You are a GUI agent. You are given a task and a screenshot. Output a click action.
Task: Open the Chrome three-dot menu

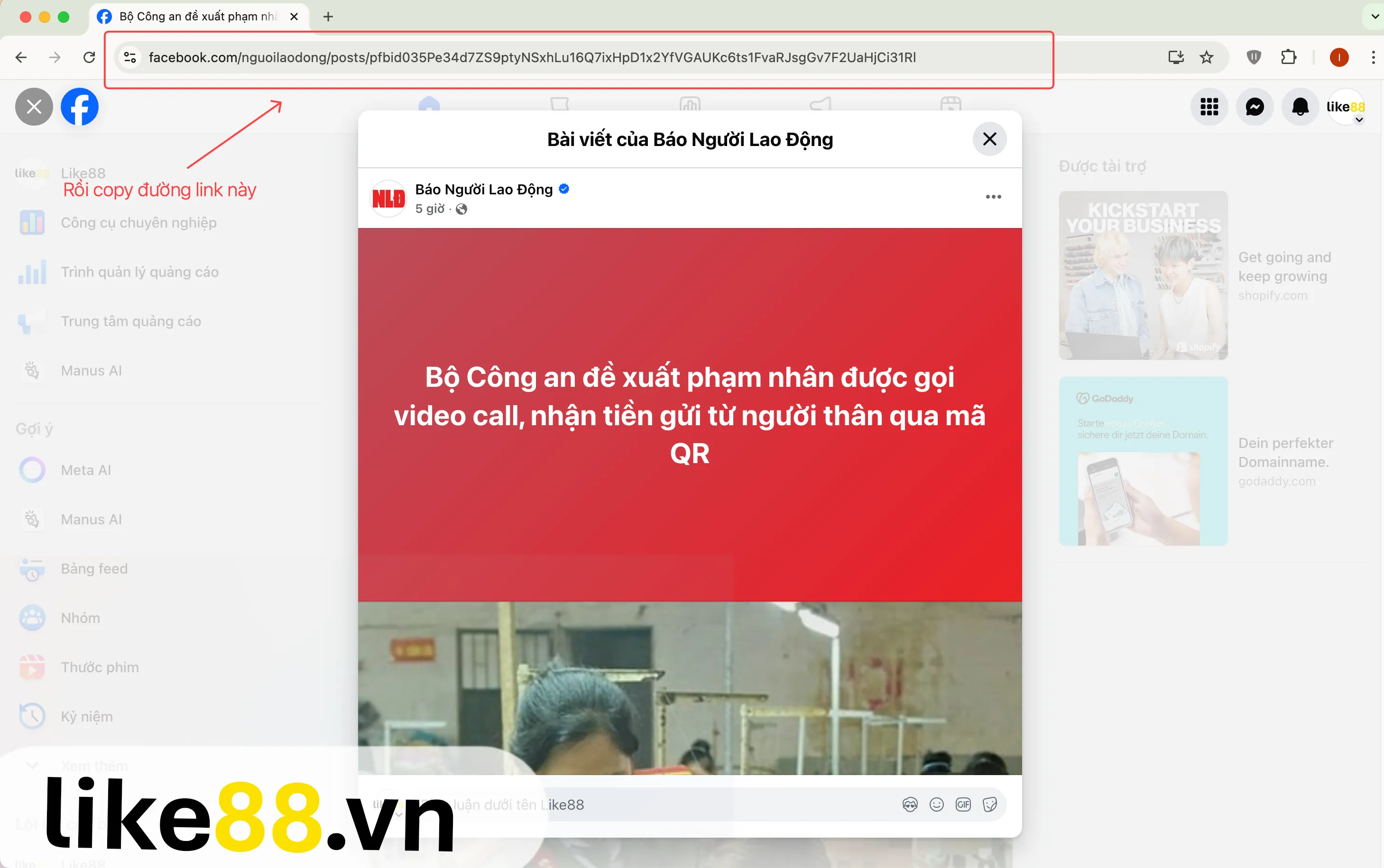[1373, 57]
